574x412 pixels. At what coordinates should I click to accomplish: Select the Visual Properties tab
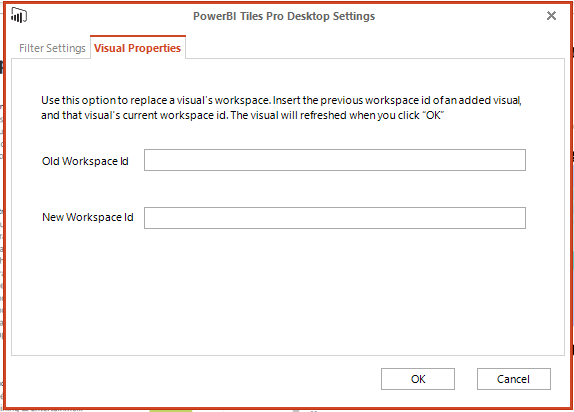coord(137,48)
